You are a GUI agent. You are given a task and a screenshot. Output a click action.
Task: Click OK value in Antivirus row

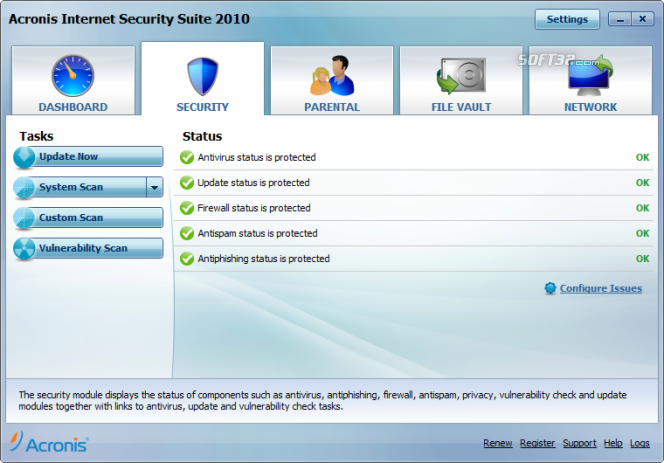point(642,158)
